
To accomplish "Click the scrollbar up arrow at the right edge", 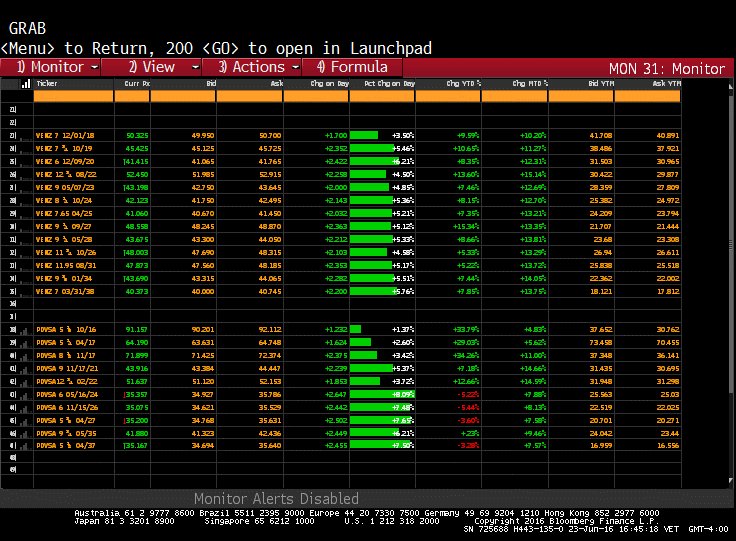I will pos(731,86).
